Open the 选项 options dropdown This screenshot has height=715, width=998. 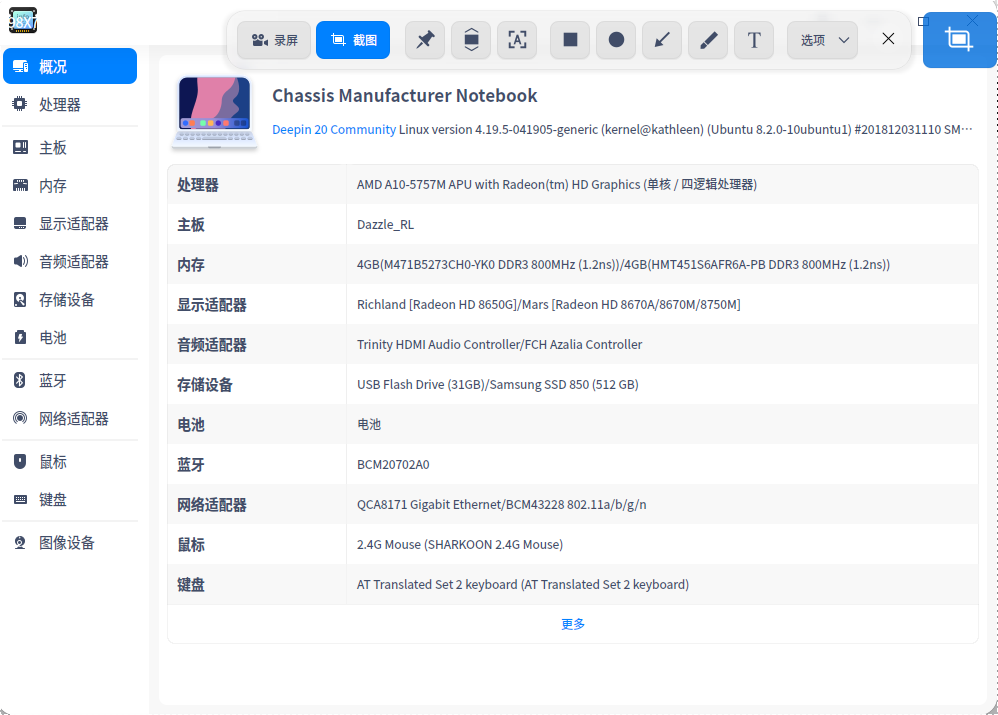point(821,40)
